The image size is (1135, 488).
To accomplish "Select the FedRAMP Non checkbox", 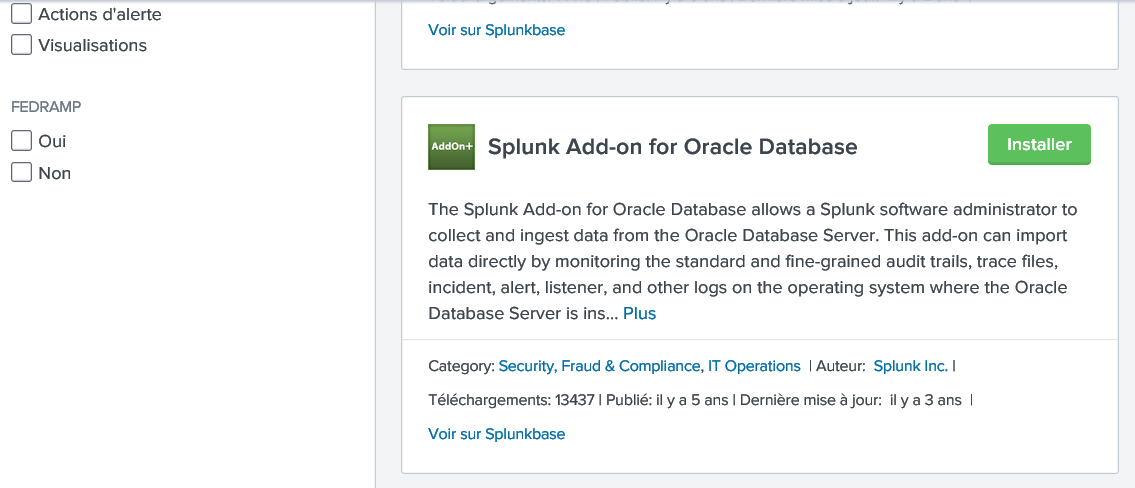I will 22,172.
